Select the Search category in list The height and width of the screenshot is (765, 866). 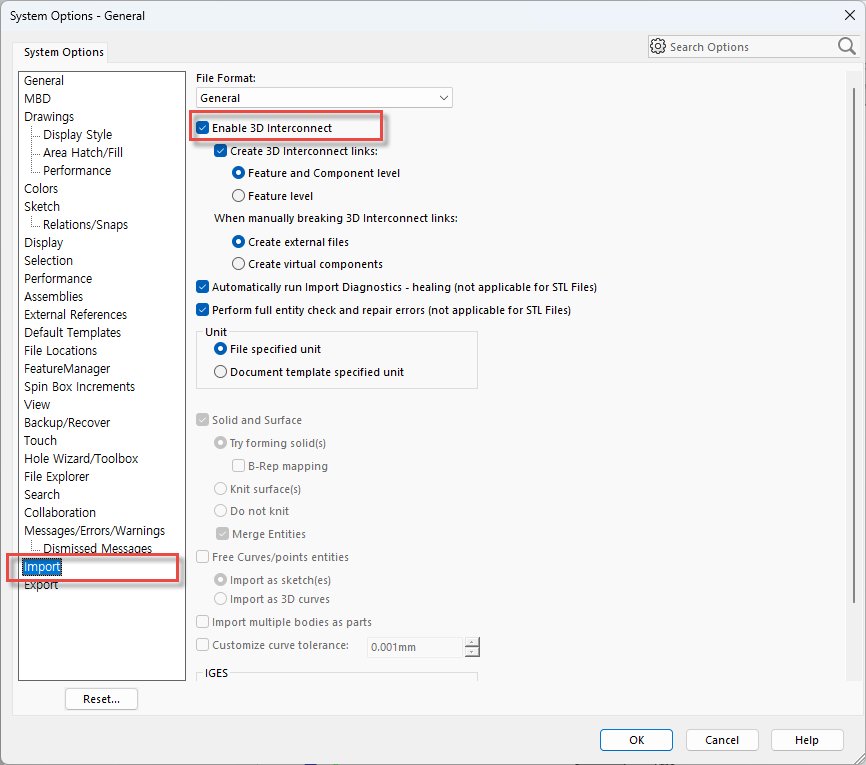42,494
